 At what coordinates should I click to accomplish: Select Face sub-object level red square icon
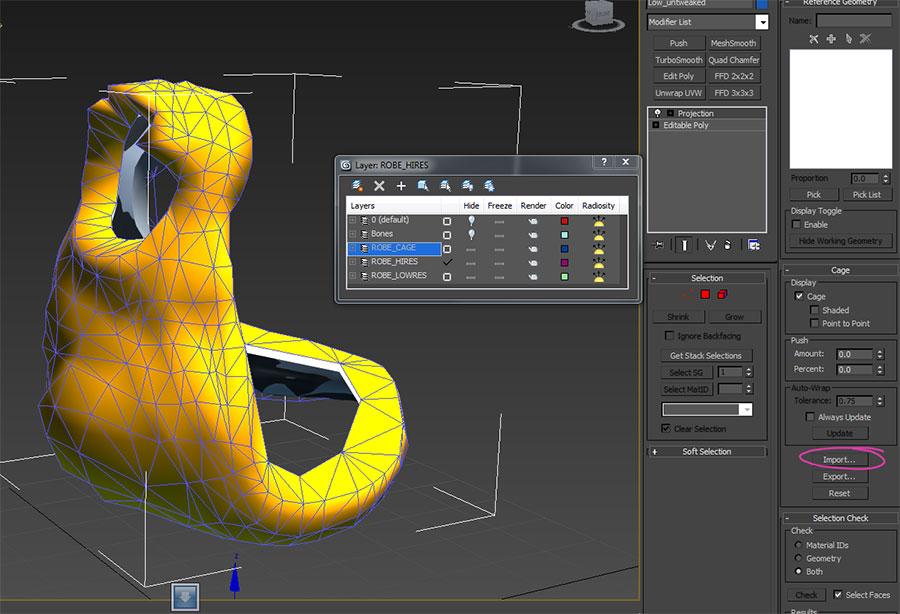click(x=705, y=294)
